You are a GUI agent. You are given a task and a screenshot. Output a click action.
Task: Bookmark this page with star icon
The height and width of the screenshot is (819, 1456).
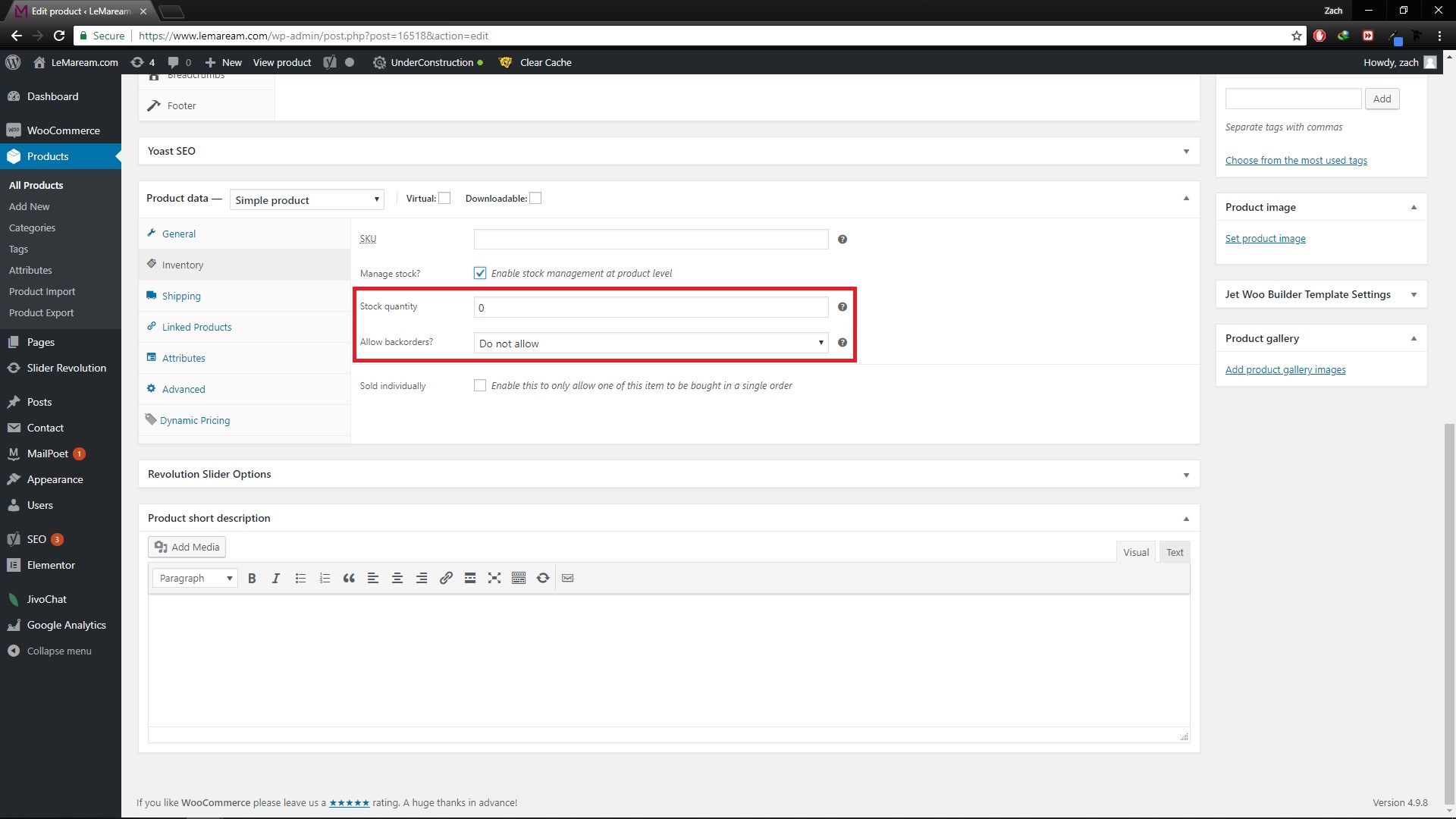click(x=1297, y=36)
